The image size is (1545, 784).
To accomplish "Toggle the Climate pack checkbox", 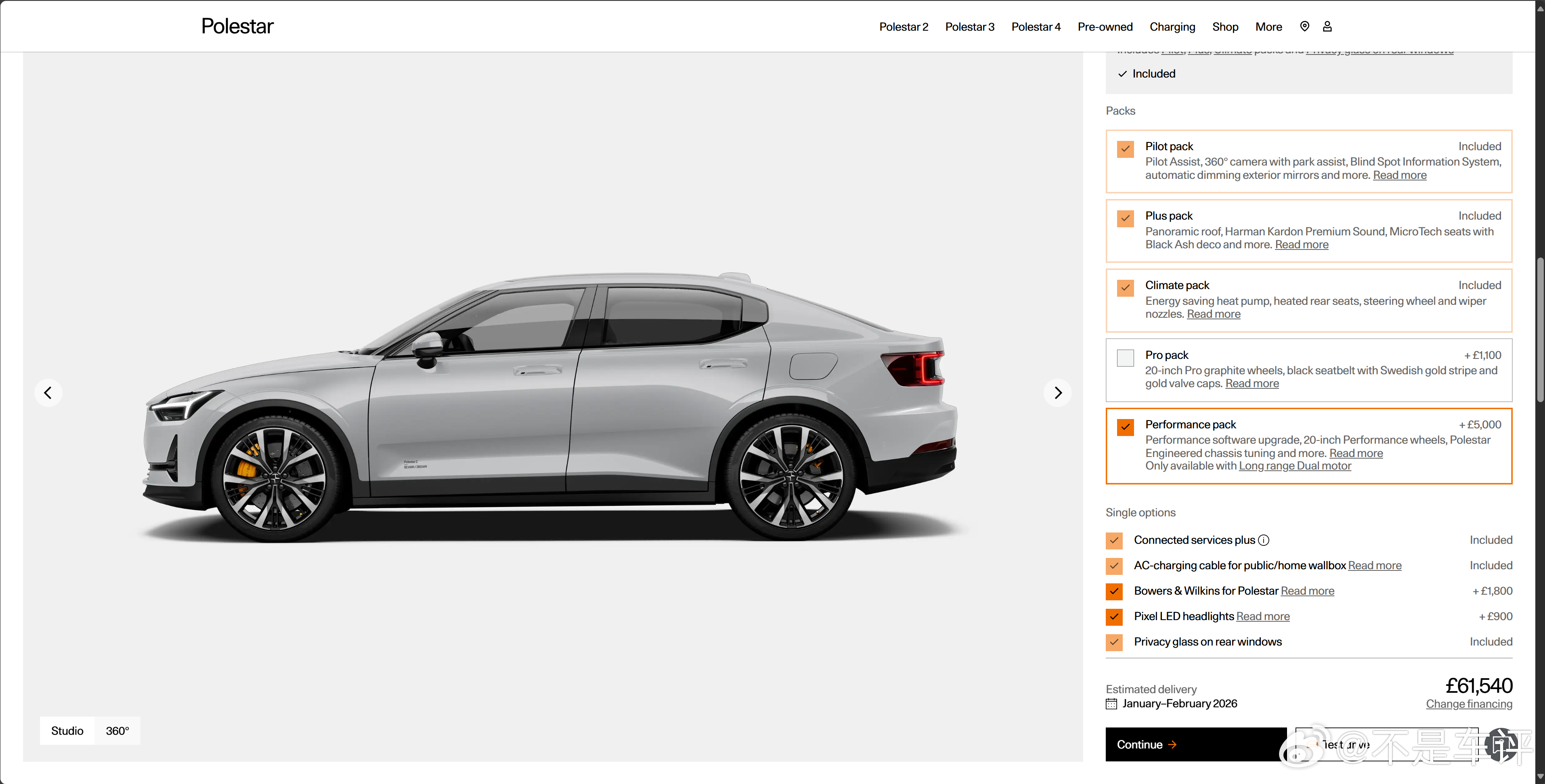I will [x=1125, y=288].
